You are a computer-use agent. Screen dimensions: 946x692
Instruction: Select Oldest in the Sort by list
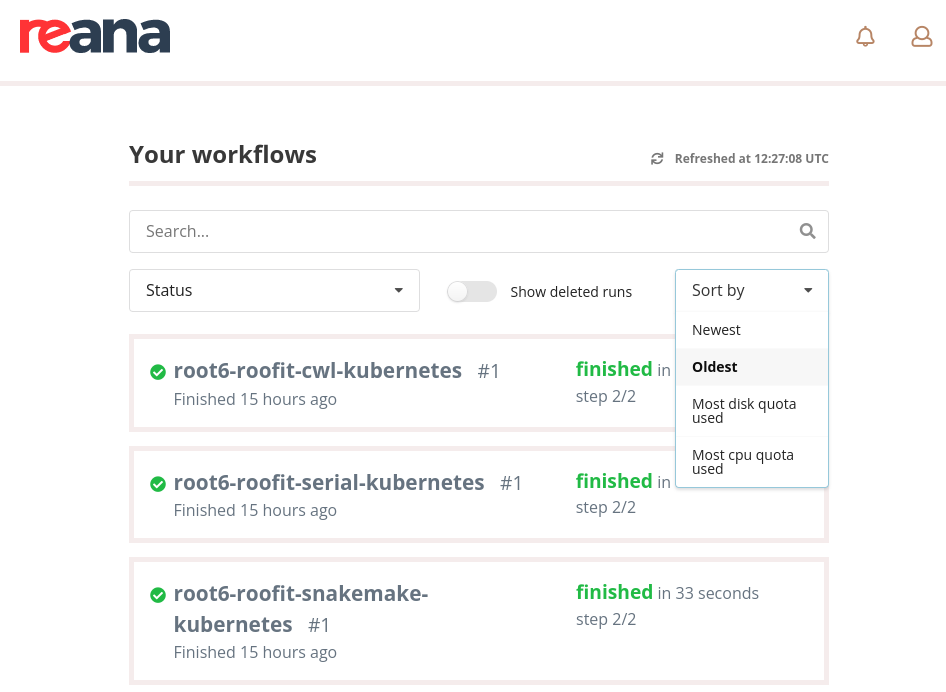714,366
